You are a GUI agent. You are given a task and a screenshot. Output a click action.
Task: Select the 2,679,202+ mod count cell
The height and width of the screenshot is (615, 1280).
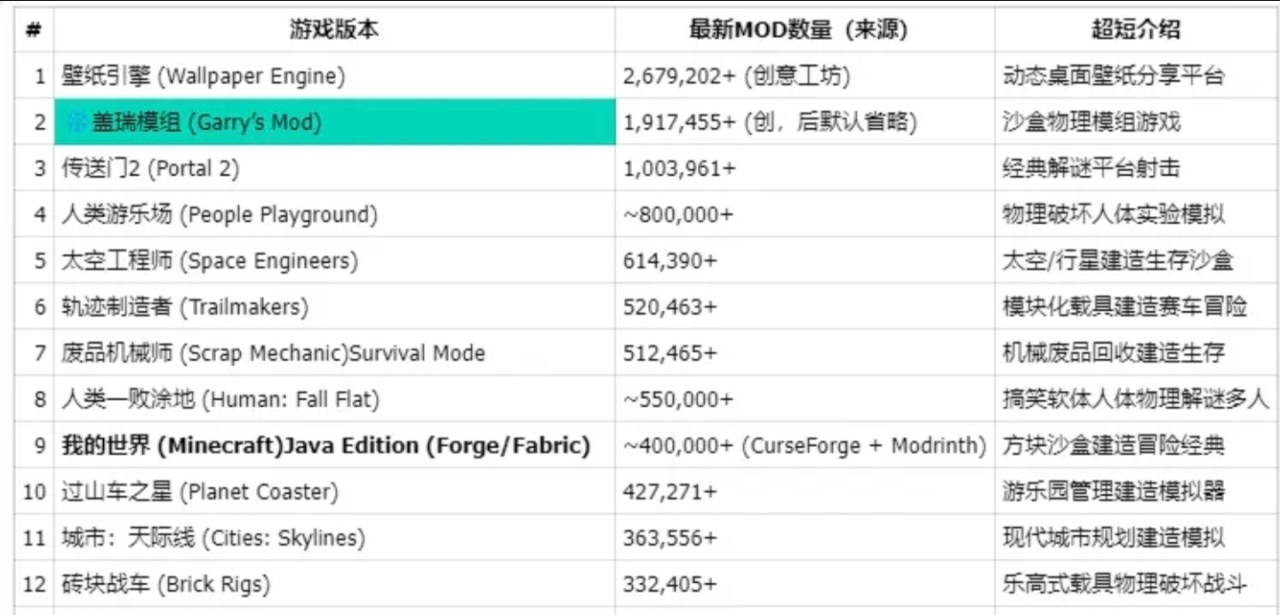coord(804,76)
